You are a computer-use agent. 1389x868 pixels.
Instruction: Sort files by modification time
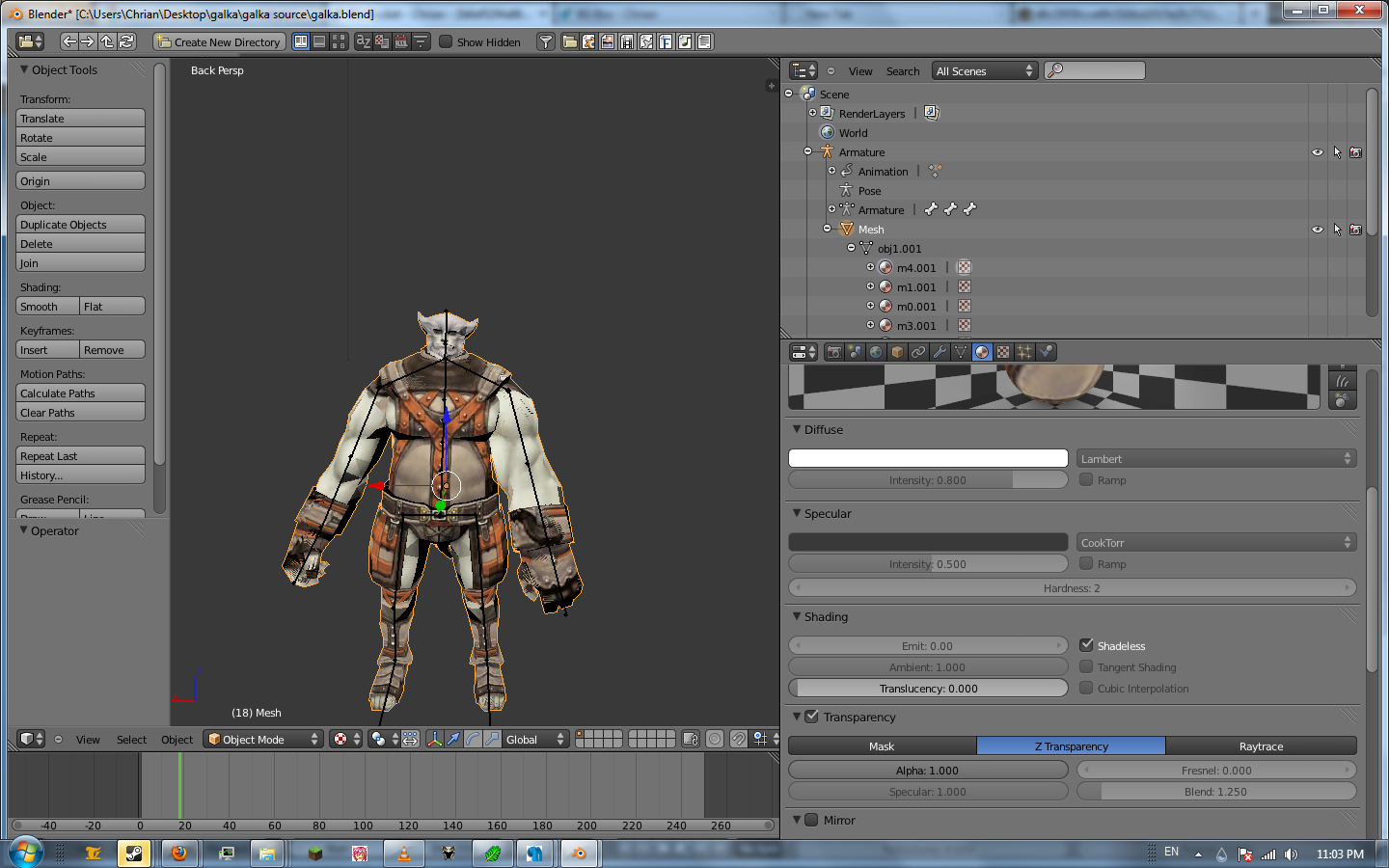coord(401,41)
